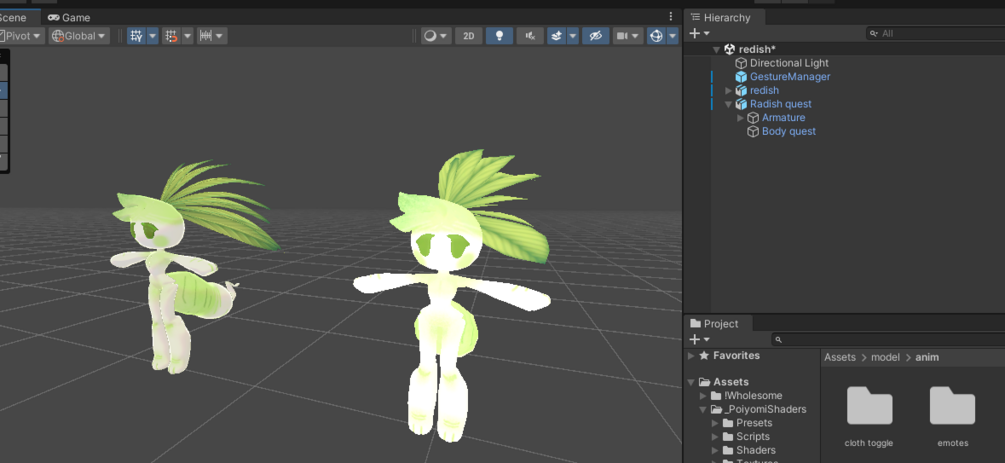
Task: Click Assets in the breadcrumb path
Action: (840, 357)
